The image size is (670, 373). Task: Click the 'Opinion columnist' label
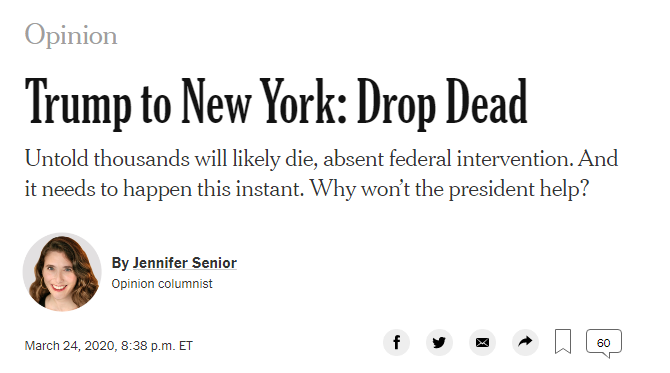[x=162, y=284]
